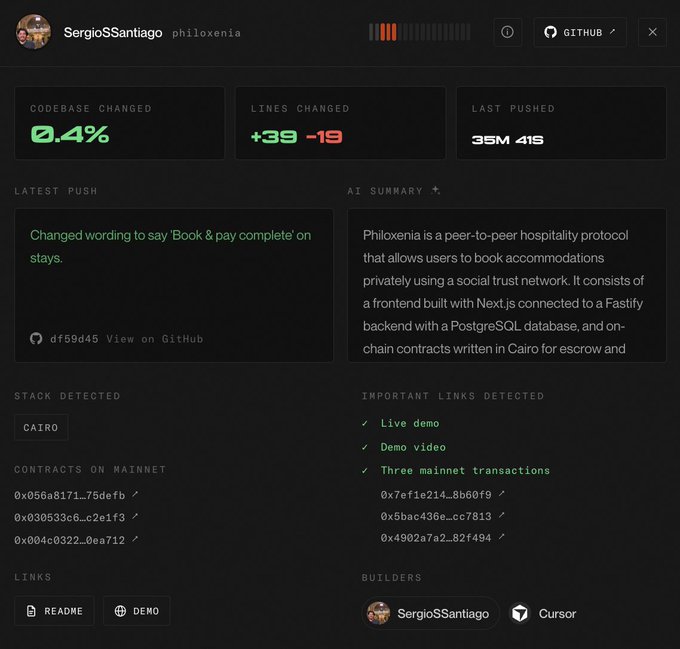Select SergioSSantiago builder chip
Image resolution: width=680 pixels, height=649 pixels.
pos(430,613)
